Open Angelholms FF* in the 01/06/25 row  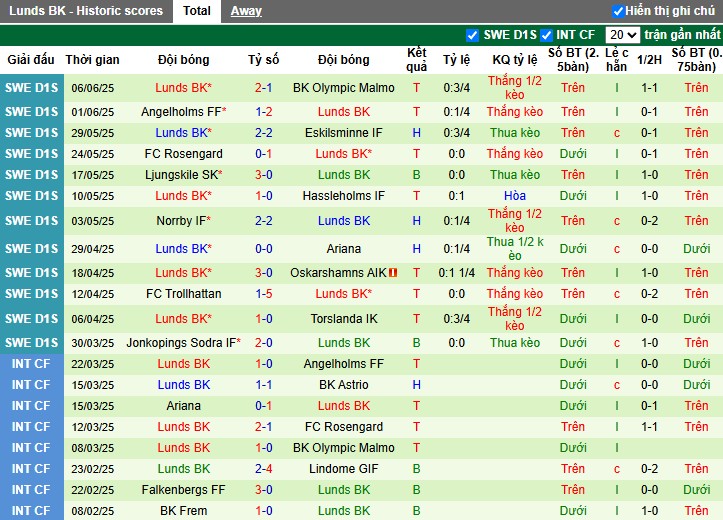(184, 112)
